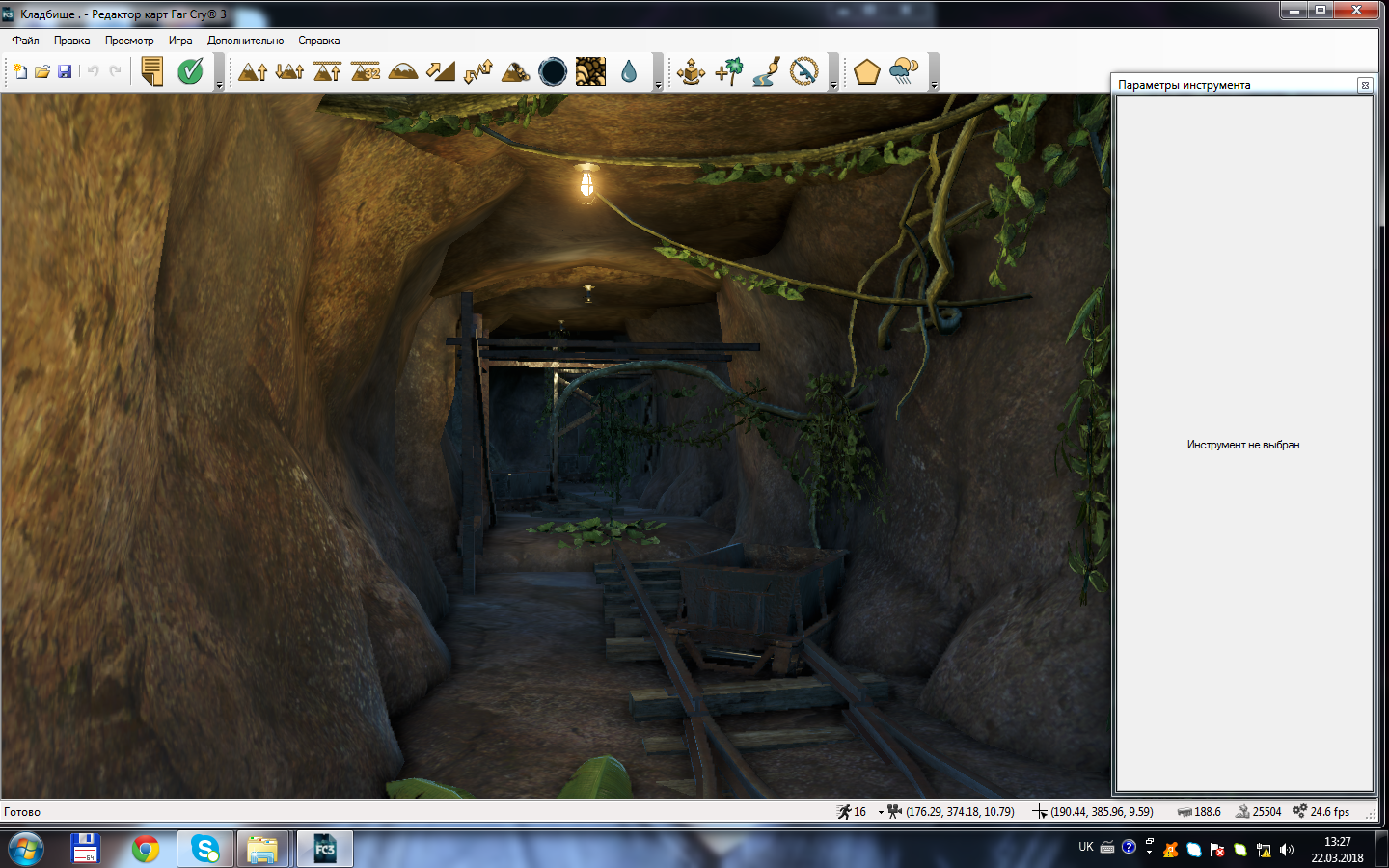This screenshot has height=868, width=1389.
Task: Open the Дополнительно menu
Action: (x=245, y=41)
